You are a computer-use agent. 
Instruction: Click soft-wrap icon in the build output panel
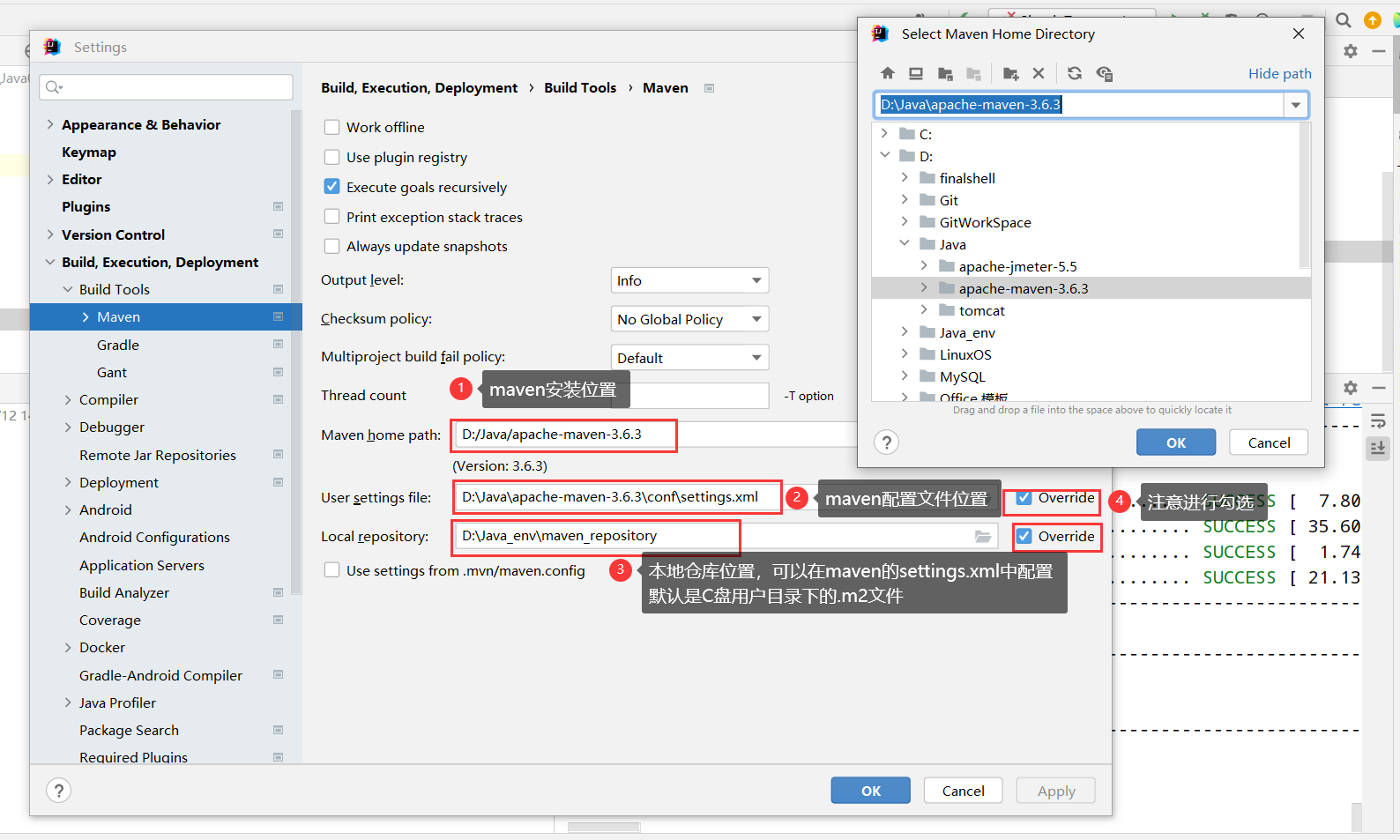tap(1377, 422)
